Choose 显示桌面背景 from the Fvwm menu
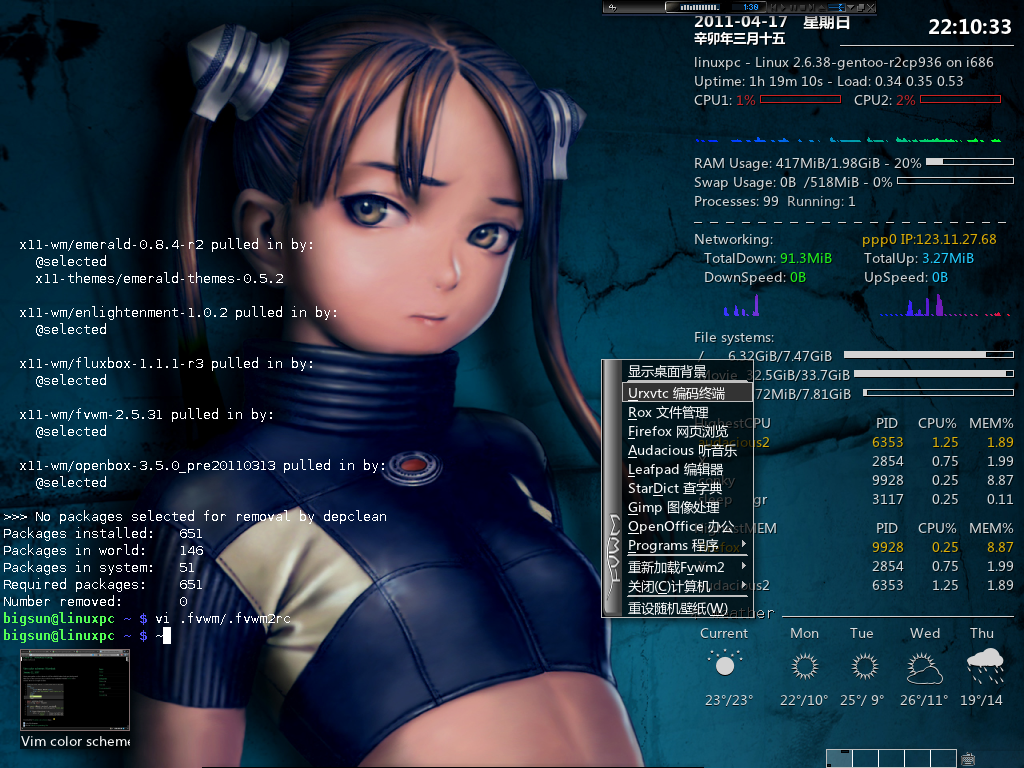The image size is (1024, 768). pyautogui.click(x=686, y=372)
